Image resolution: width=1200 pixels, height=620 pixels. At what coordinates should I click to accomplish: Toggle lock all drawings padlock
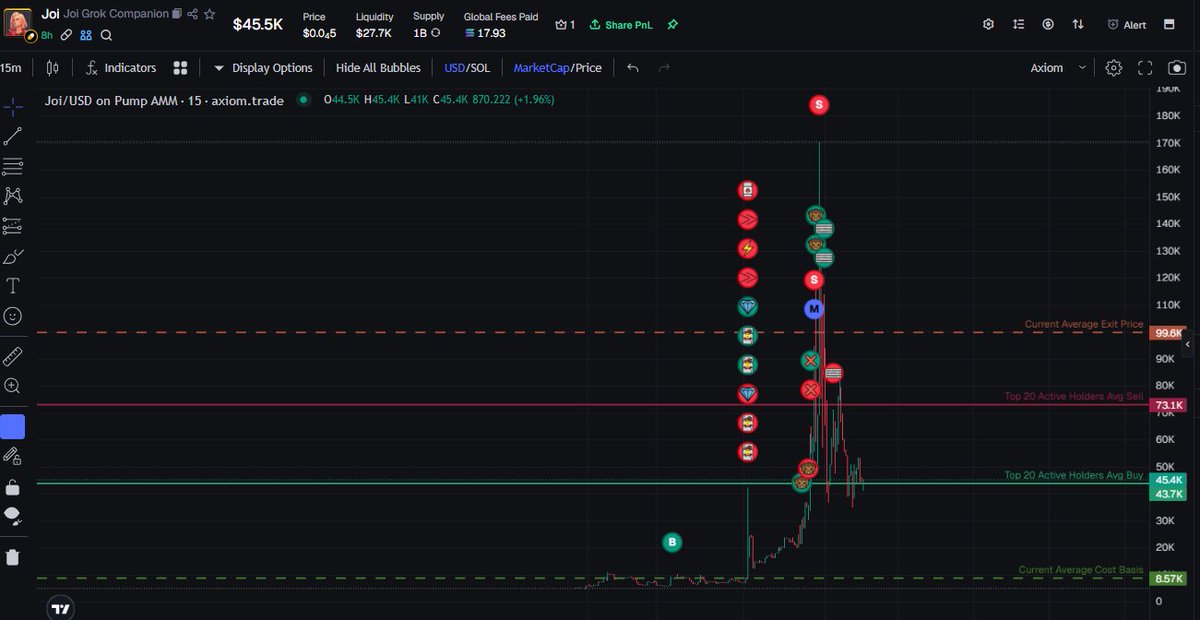[13, 487]
